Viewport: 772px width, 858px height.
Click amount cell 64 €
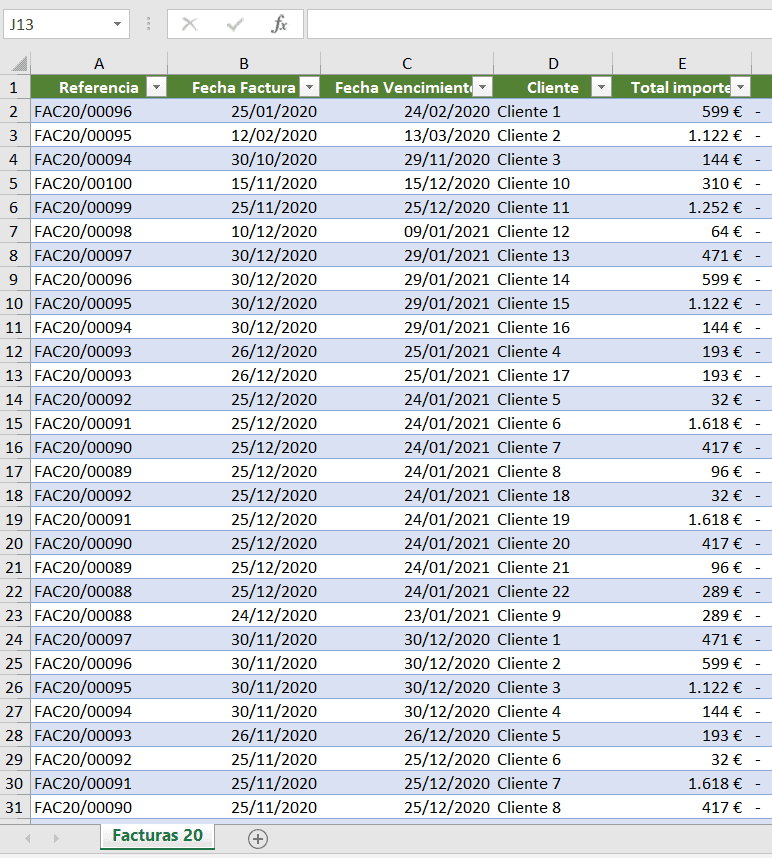click(682, 231)
